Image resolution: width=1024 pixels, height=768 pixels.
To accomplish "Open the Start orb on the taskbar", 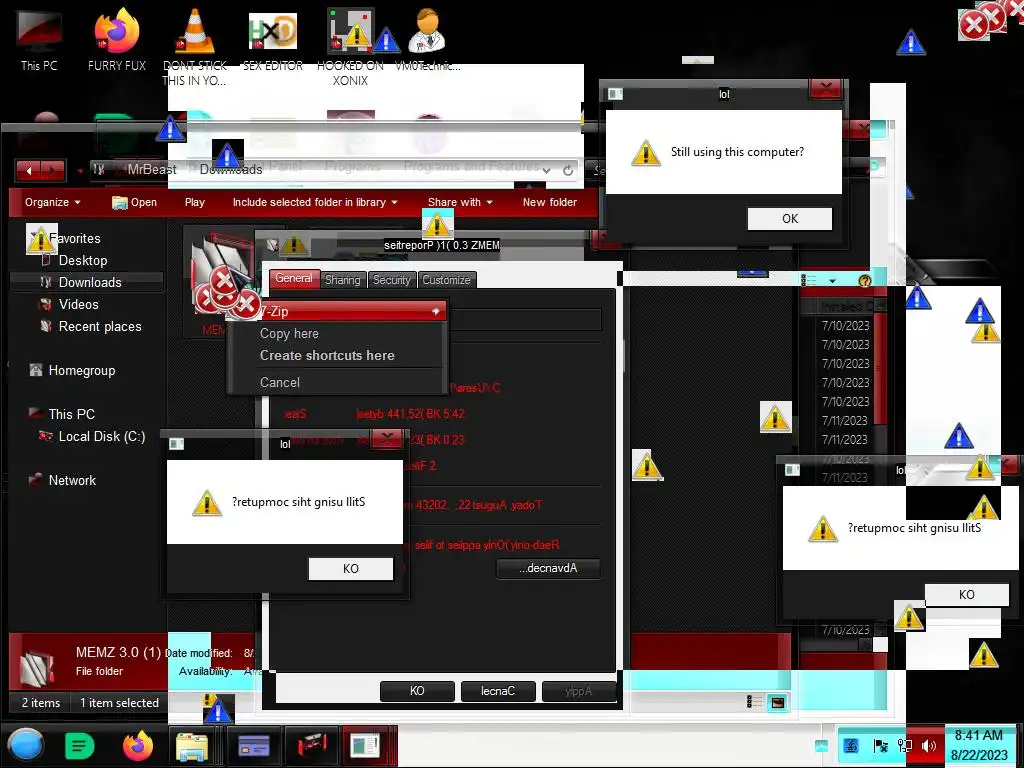I will tap(26, 745).
